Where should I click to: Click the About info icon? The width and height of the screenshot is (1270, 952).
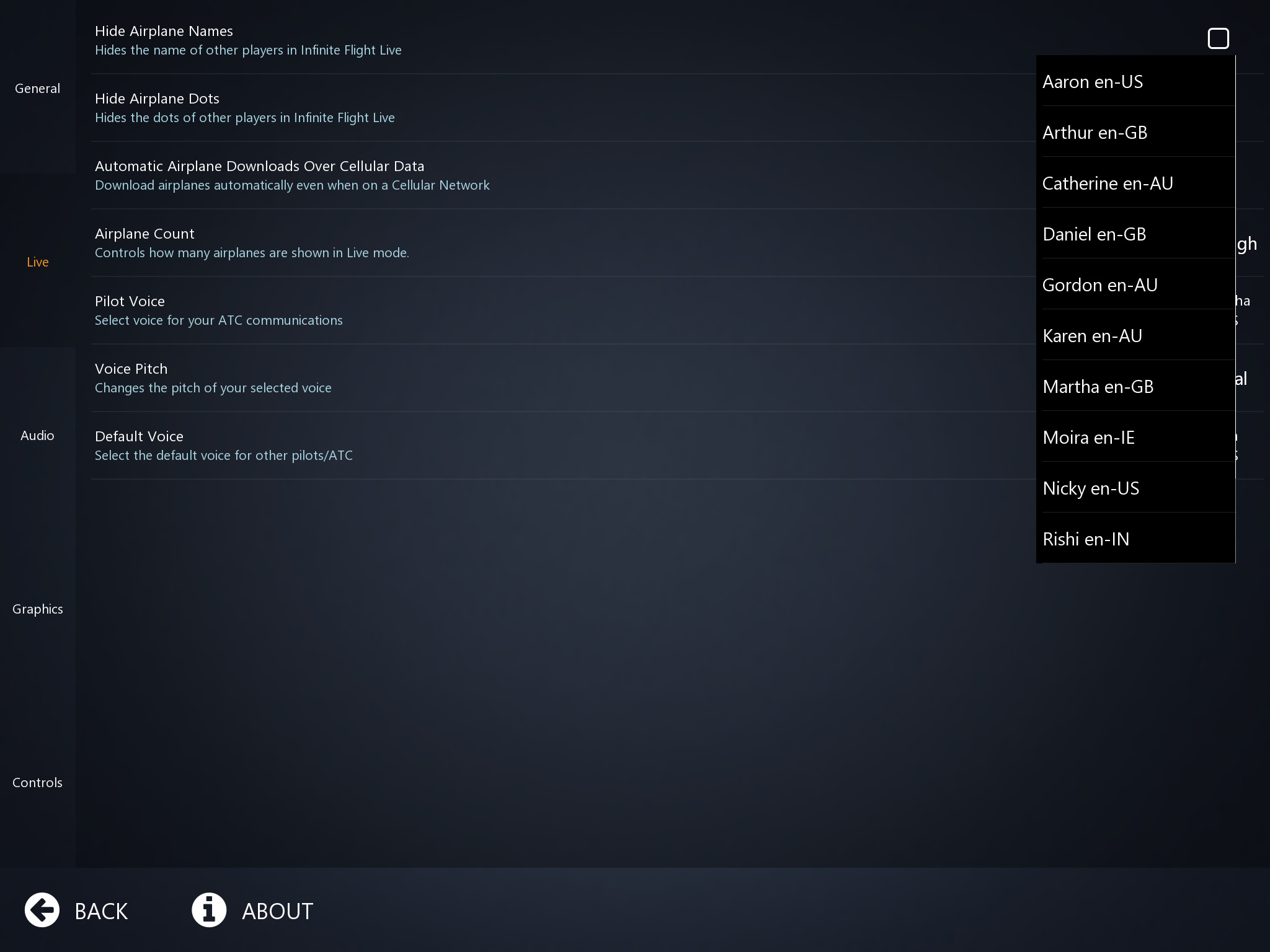(209, 910)
